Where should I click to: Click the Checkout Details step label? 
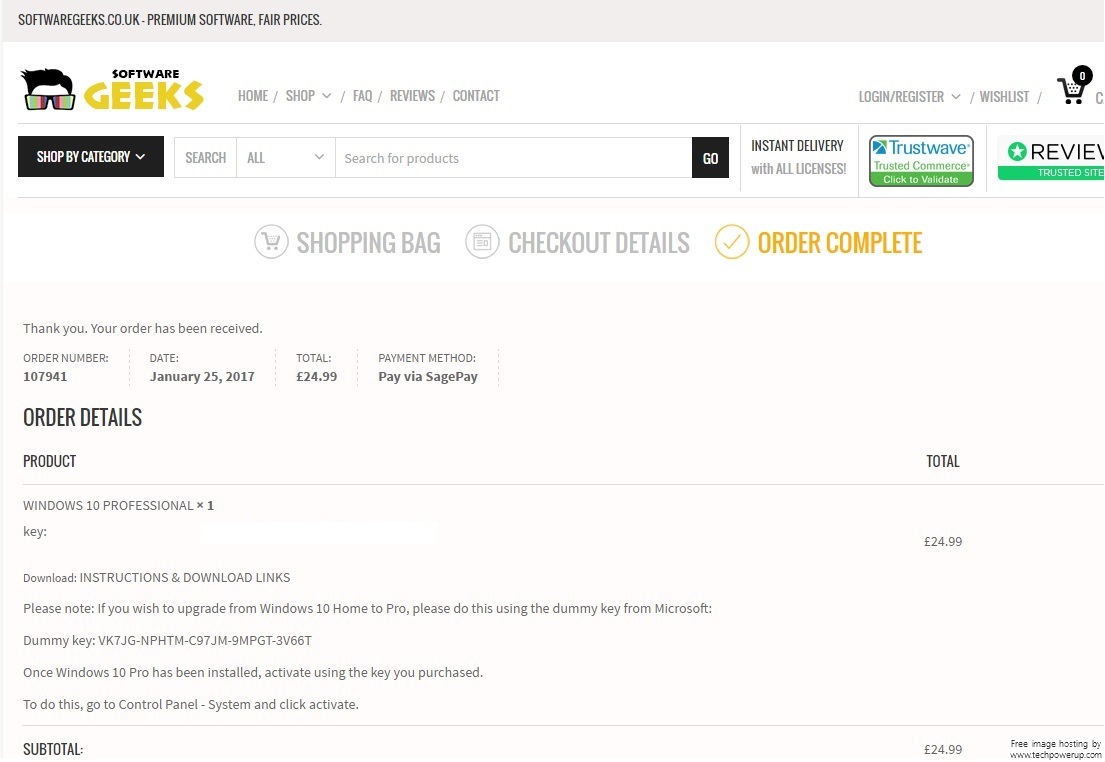(x=599, y=242)
